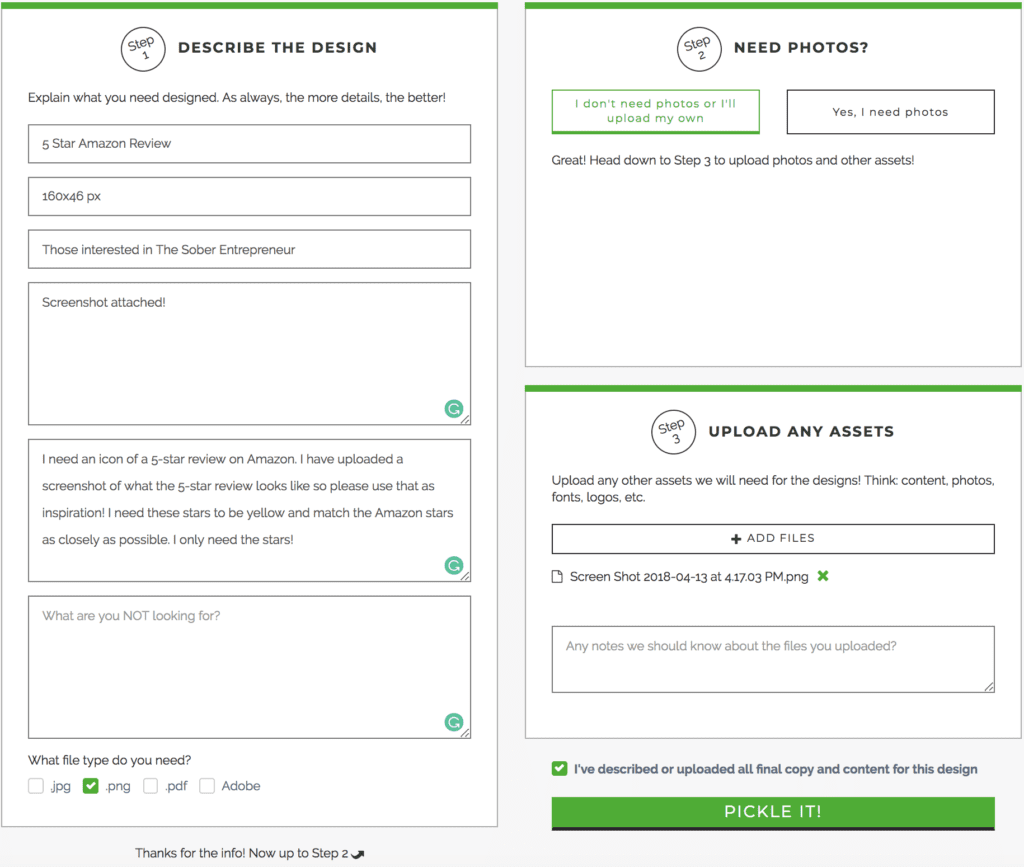Click the What are you NOT looking for box
The height and width of the screenshot is (867, 1024).
point(249,667)
